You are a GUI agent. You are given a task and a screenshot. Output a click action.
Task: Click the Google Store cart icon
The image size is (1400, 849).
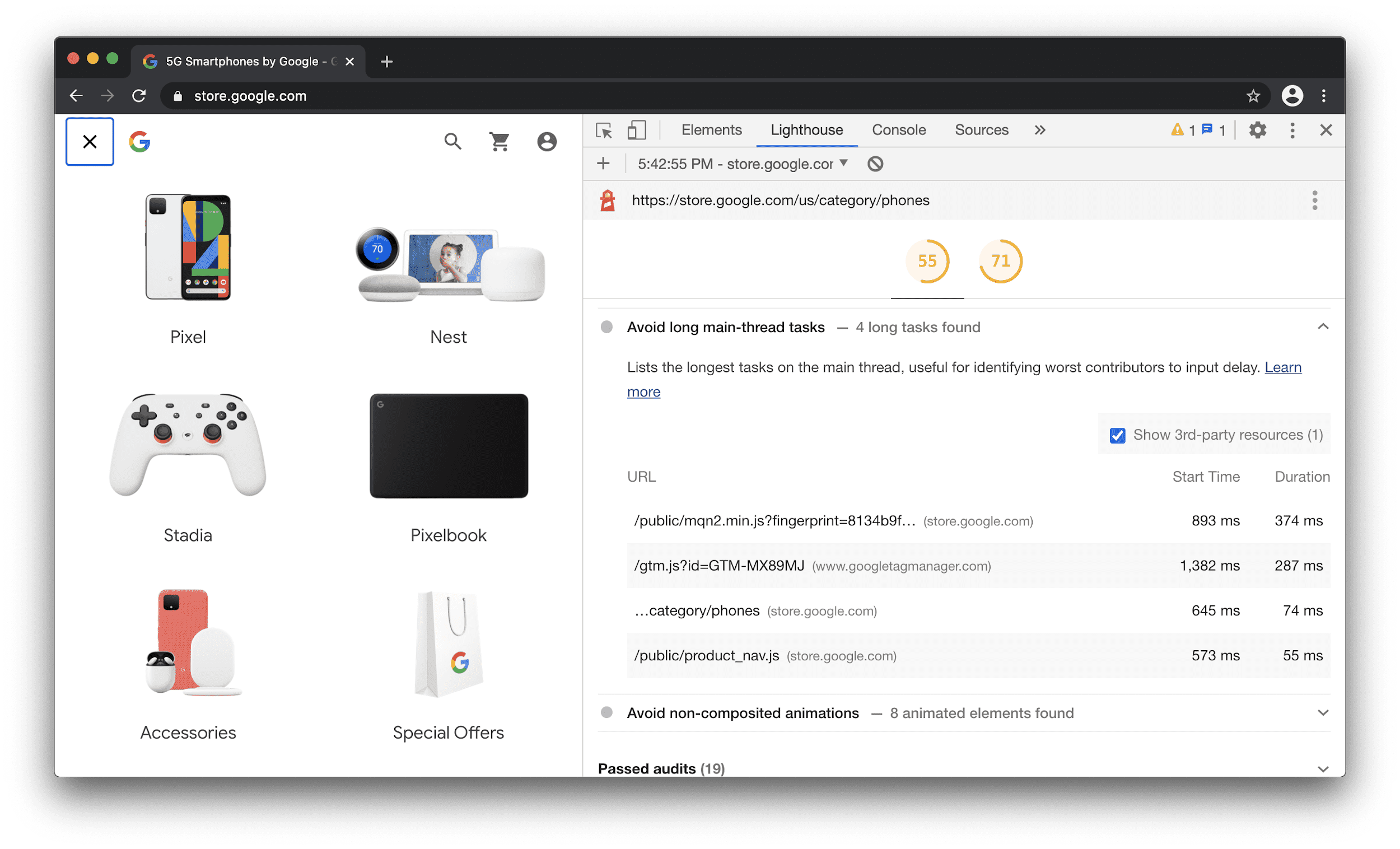tap(499, 141)
